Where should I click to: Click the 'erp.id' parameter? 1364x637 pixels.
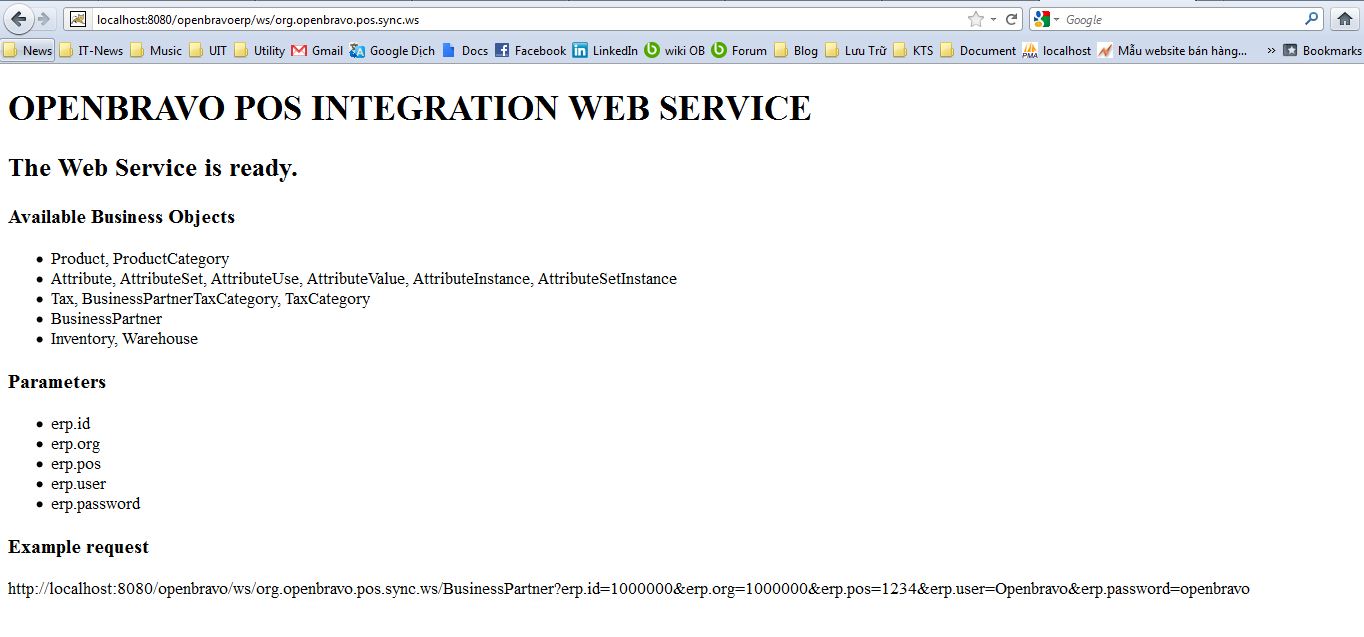(70, 424)
